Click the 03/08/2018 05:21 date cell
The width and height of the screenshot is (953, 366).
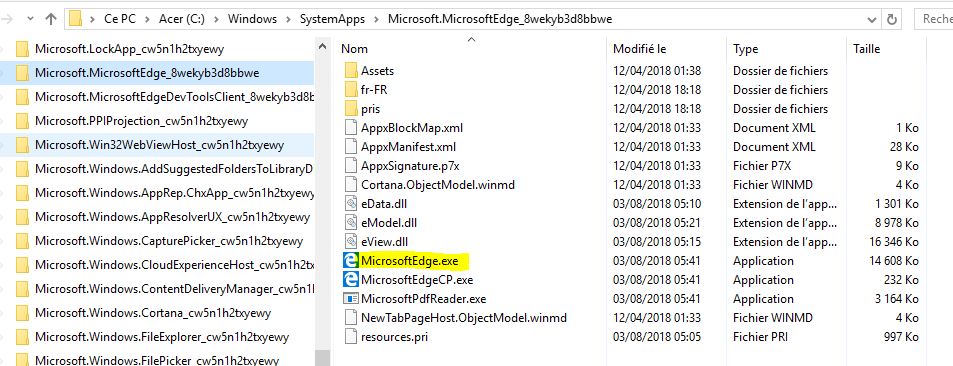point(657,223)
